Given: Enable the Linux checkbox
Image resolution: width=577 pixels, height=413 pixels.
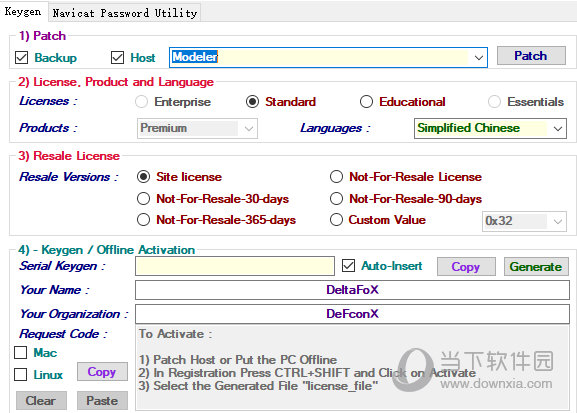Looking at the screenshot, I should click(x=21, y=375).
